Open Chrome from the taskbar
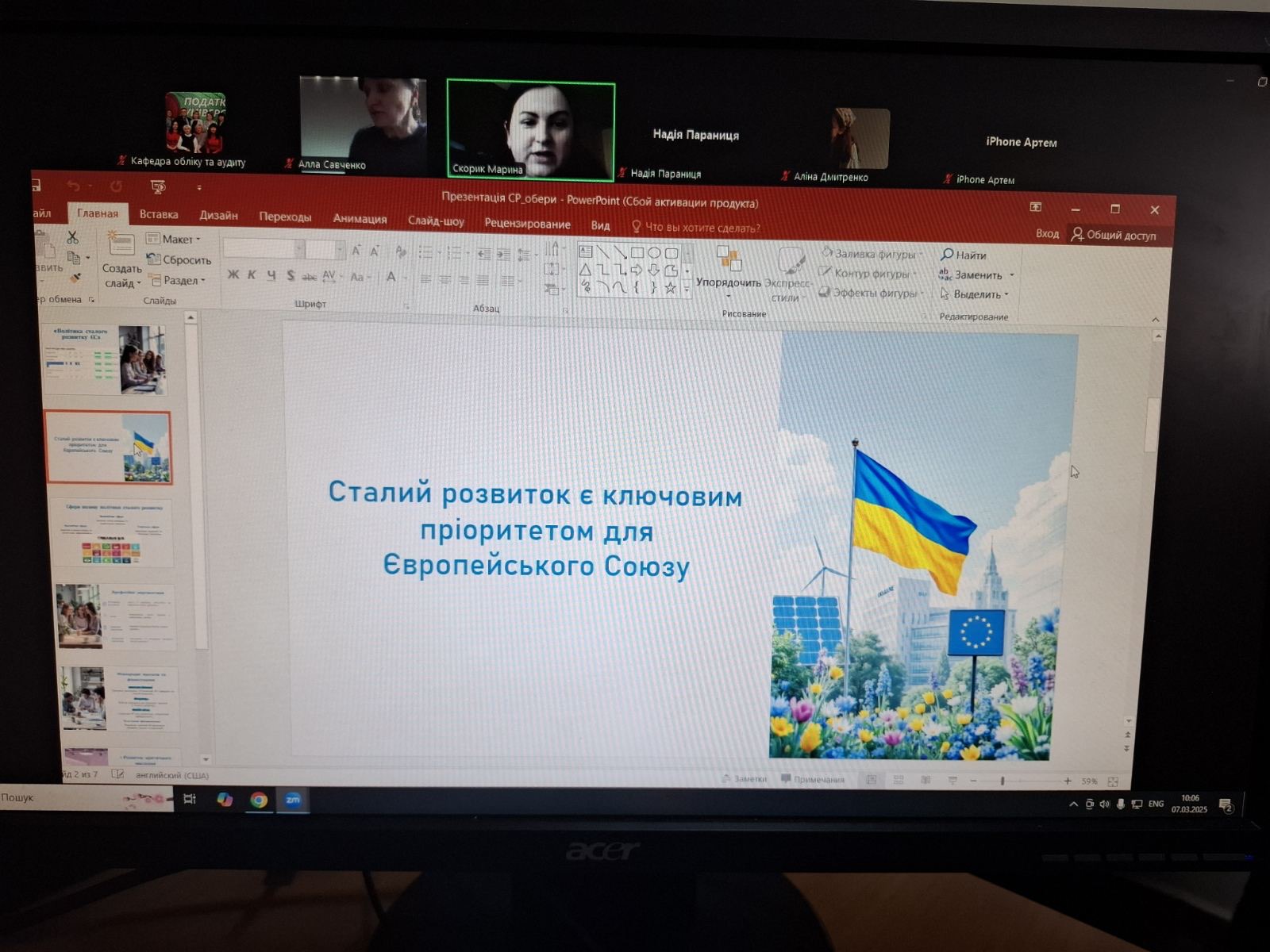The width and height of the screenshot is (1270, 952). click(259, 800)
